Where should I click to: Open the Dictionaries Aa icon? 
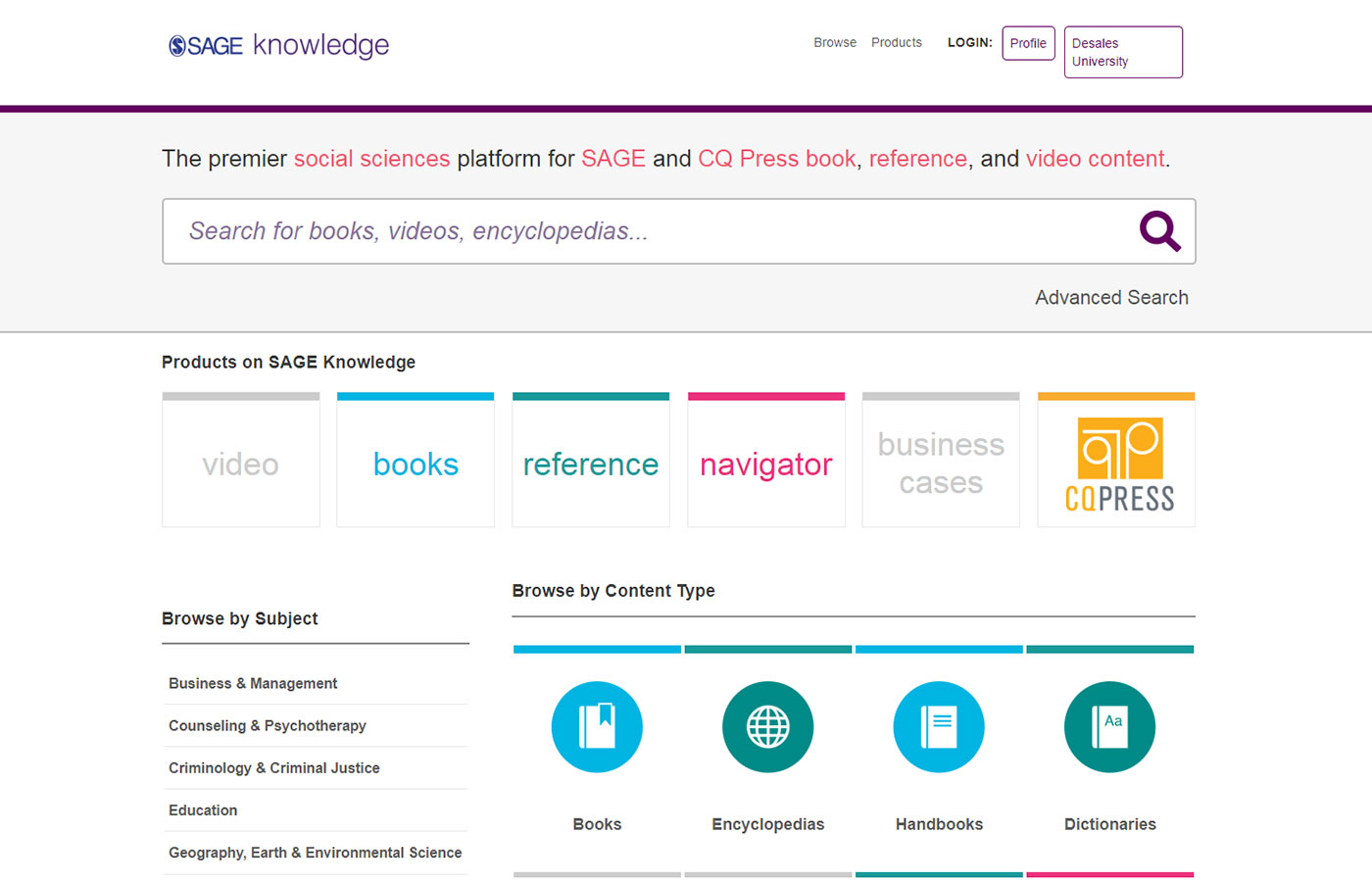click(x=1110, y=727)
